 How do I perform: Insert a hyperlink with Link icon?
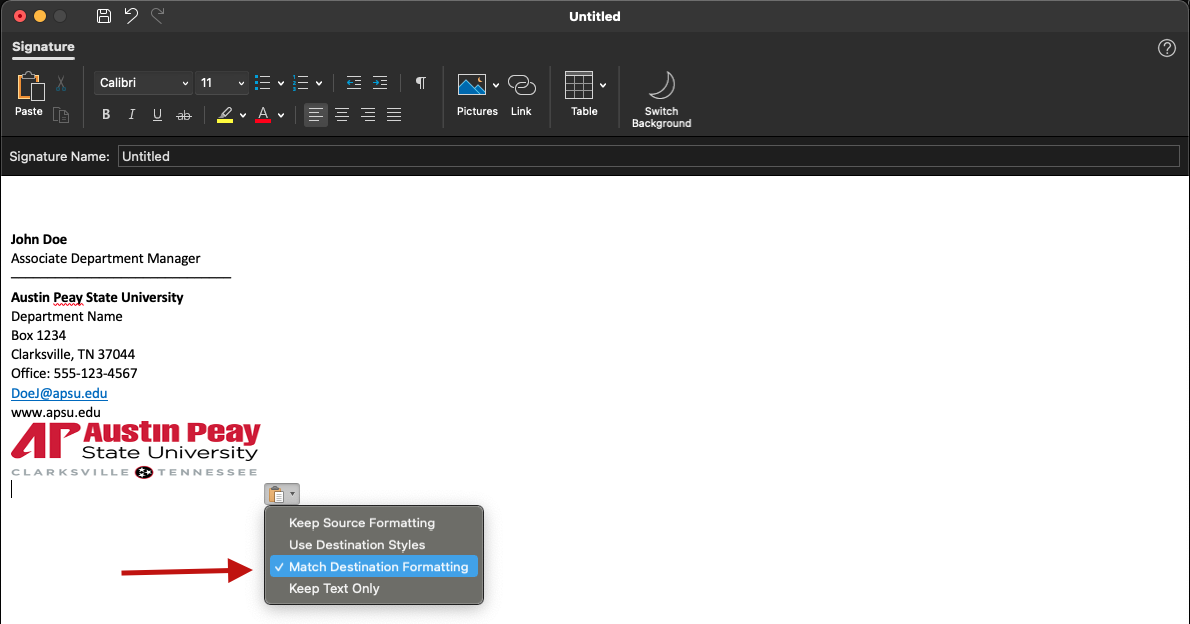[521, 86]
